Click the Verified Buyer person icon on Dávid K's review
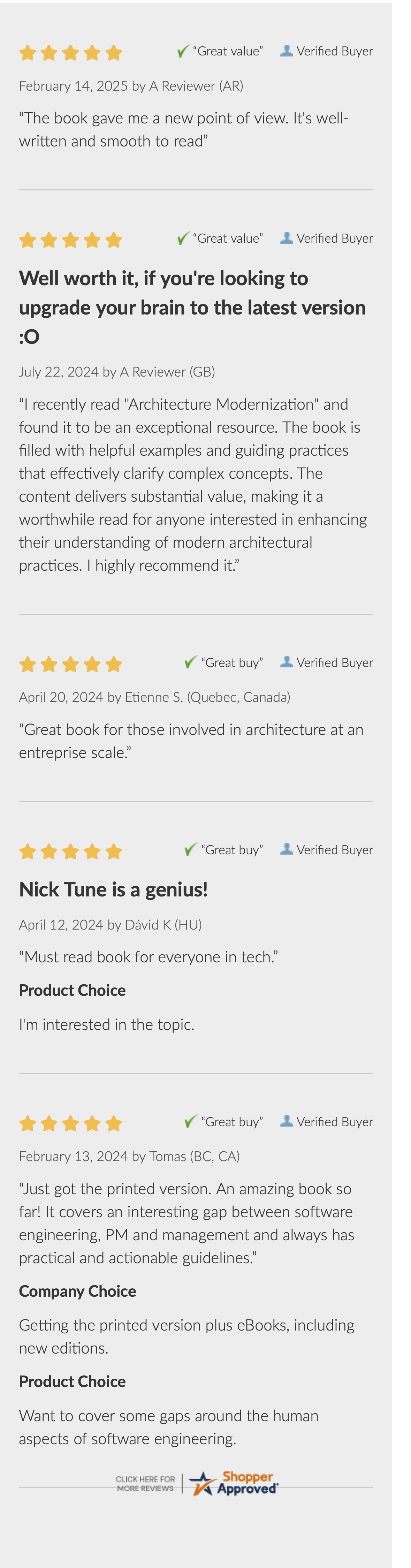 pos(286,849)
